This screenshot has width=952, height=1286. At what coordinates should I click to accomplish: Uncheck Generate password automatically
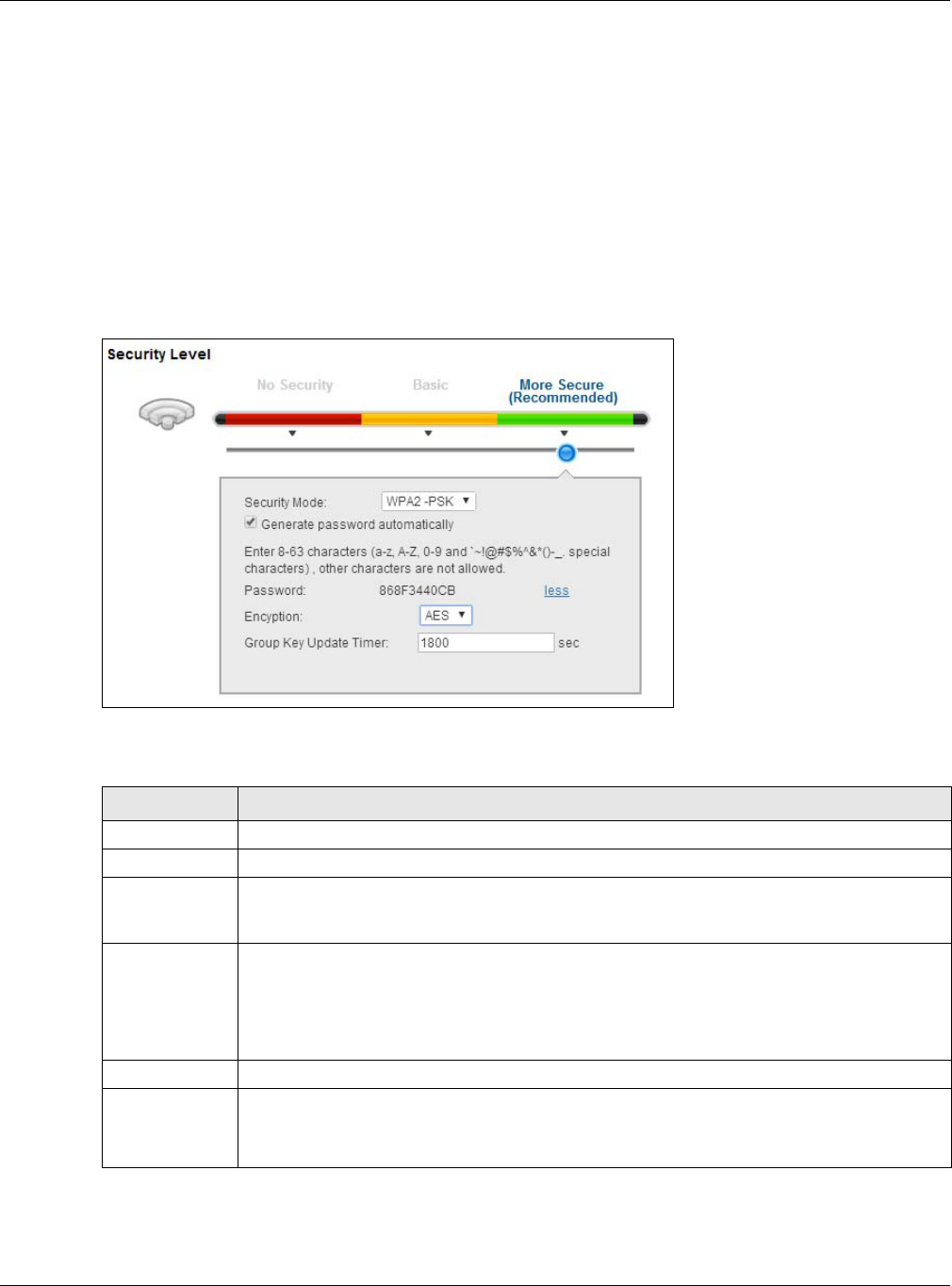[x=251, y=522]
